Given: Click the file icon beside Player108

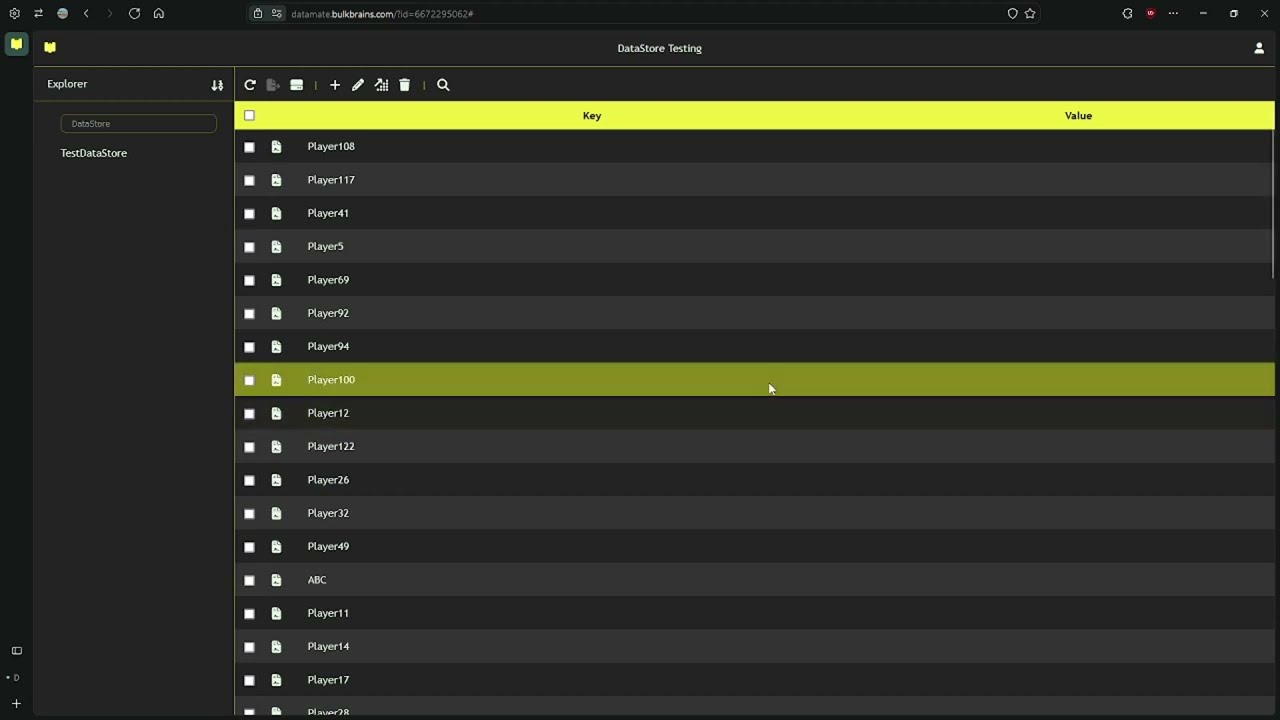Looking at the screenshot, I should pyautogui.click(x=276, y=147).
